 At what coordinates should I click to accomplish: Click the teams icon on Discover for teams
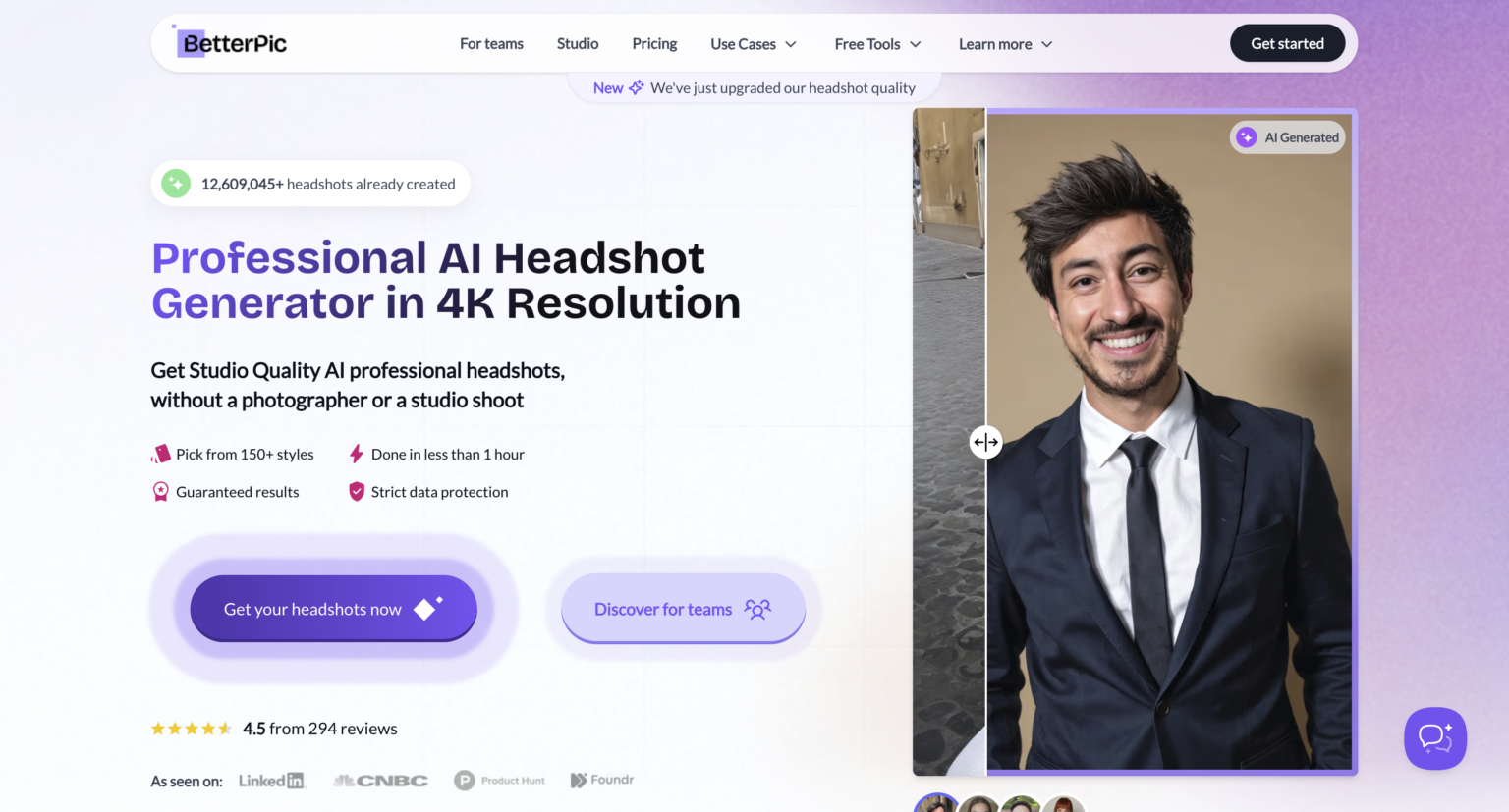coord(757,609)
